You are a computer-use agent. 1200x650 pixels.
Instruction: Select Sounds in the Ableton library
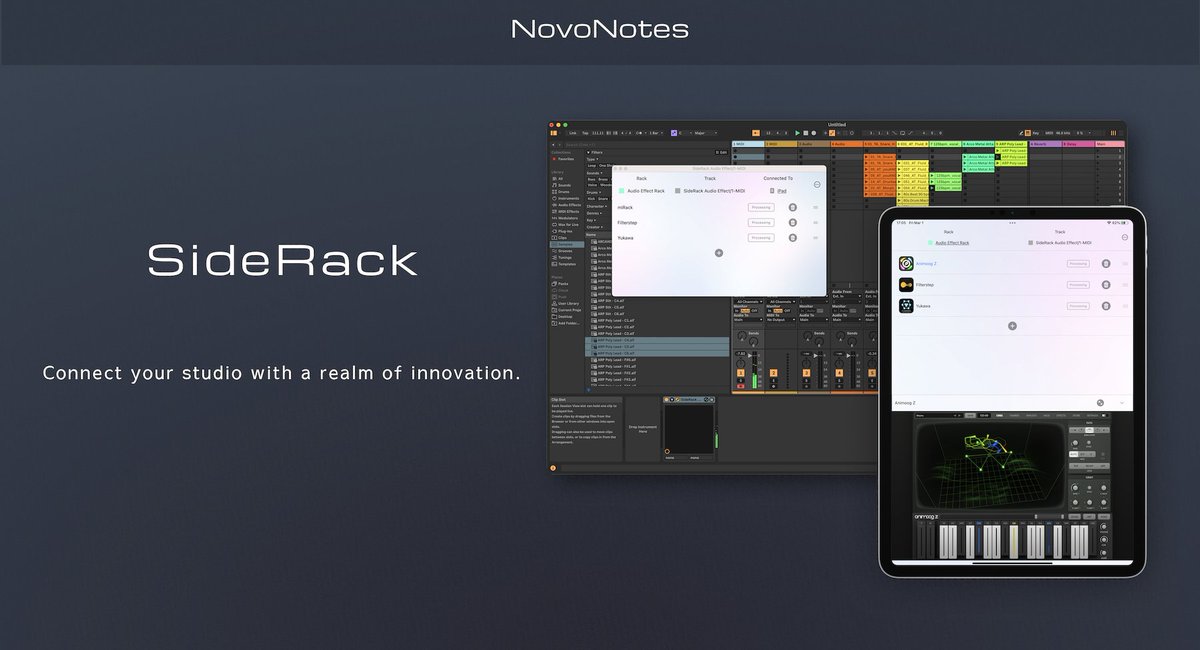pos(563,185)
